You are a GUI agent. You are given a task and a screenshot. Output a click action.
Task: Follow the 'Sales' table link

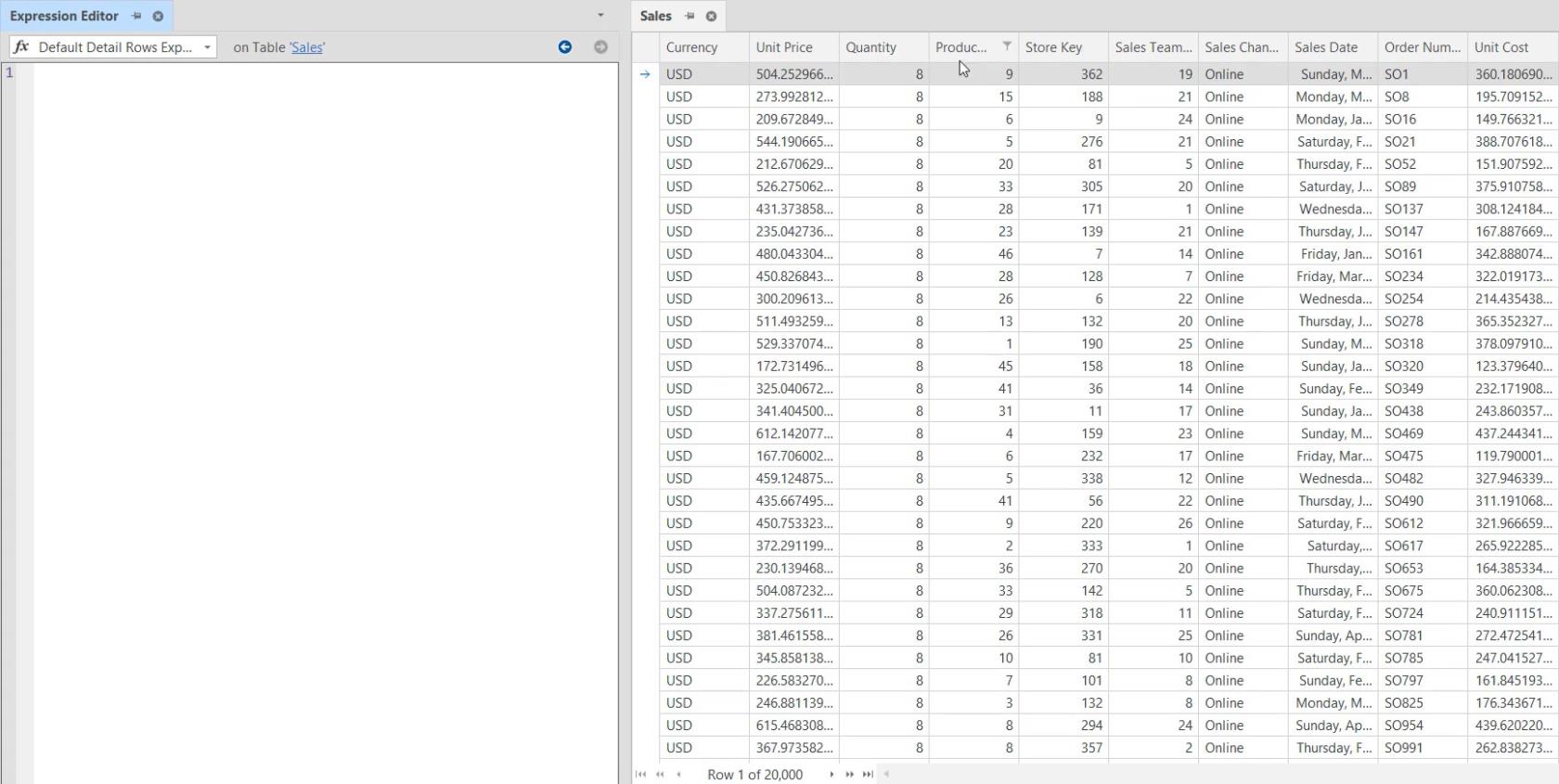click(x=307, y=47)
